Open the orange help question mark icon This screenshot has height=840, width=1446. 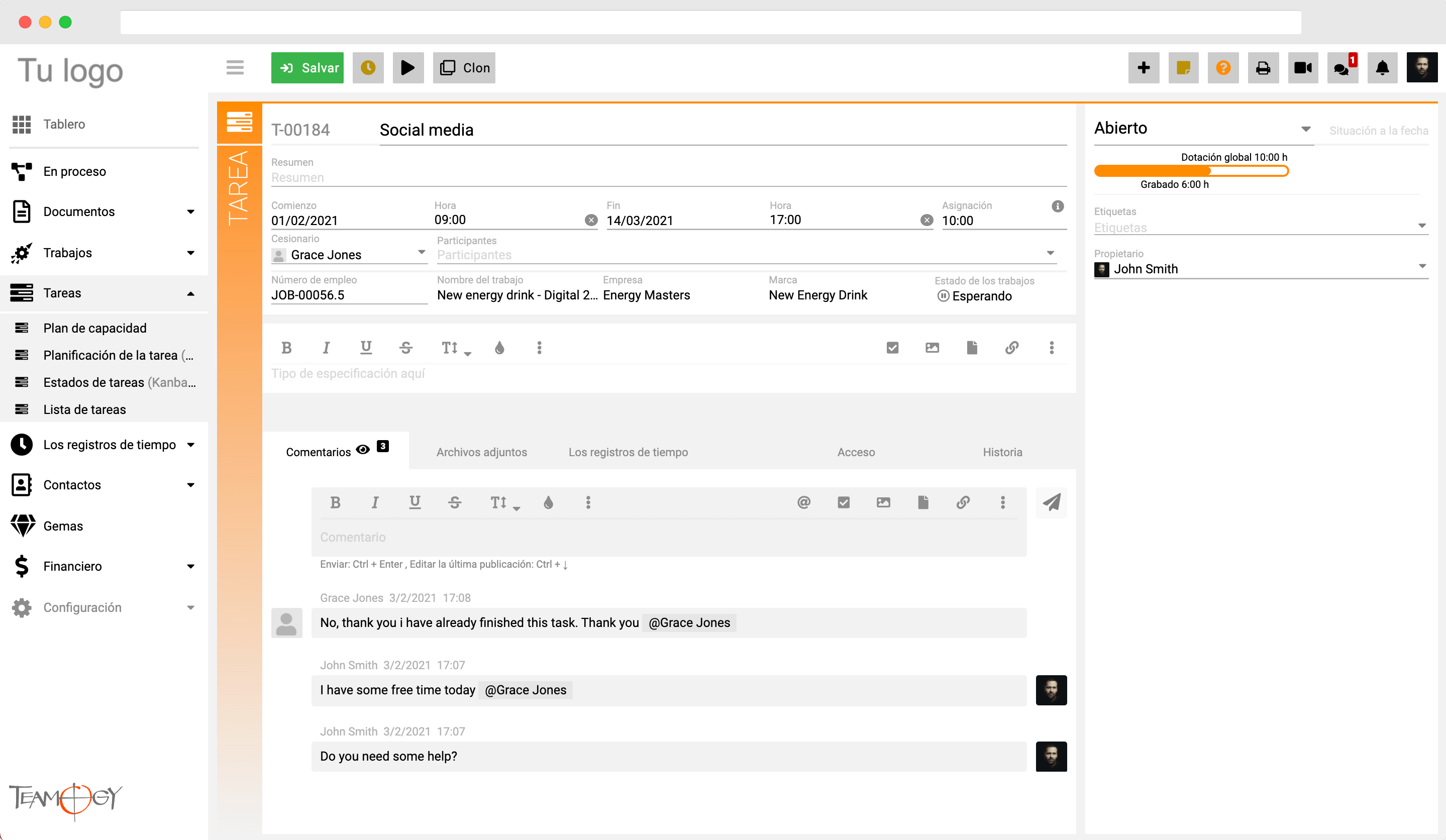click(x=1223, y=68)
